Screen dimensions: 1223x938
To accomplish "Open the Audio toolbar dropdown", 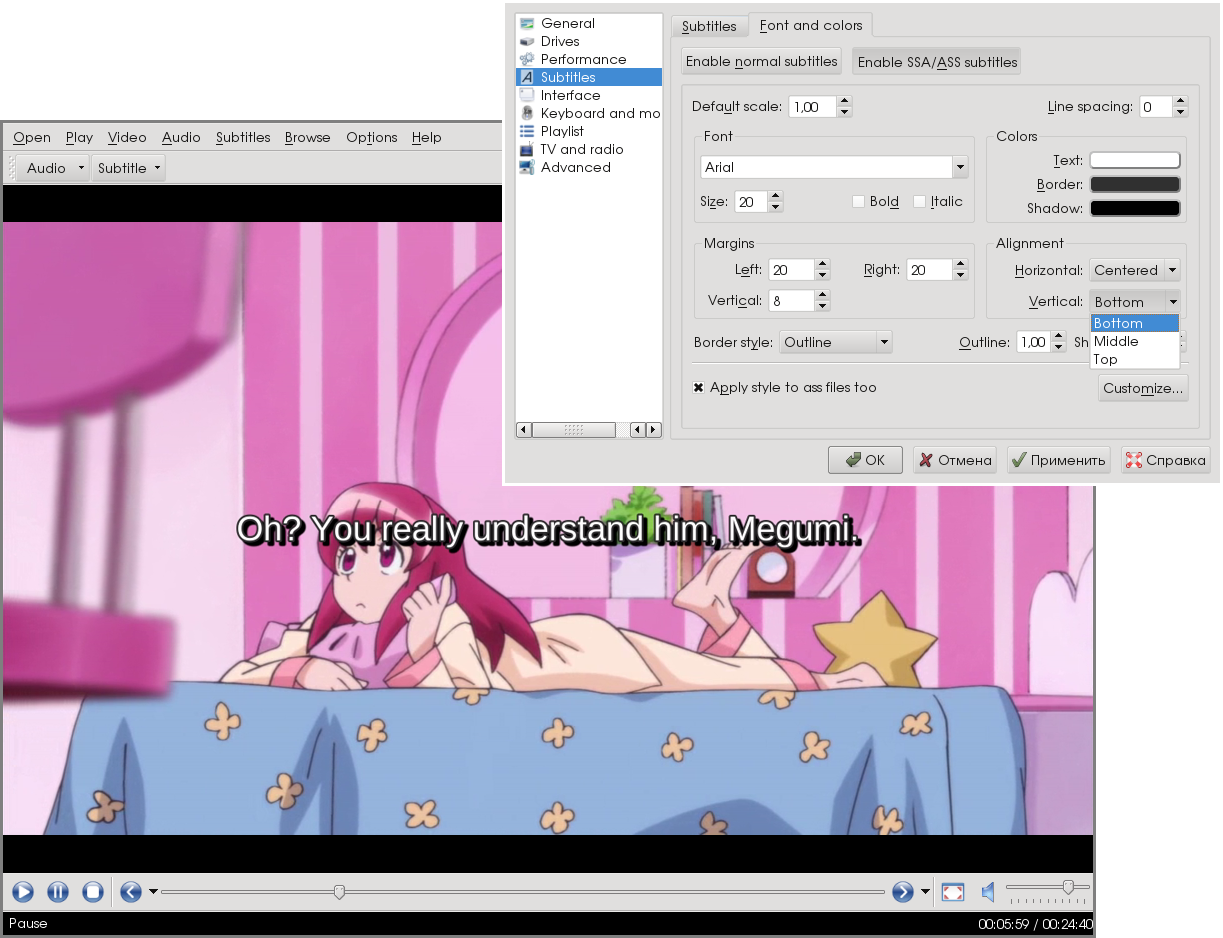I will point(53,168).
